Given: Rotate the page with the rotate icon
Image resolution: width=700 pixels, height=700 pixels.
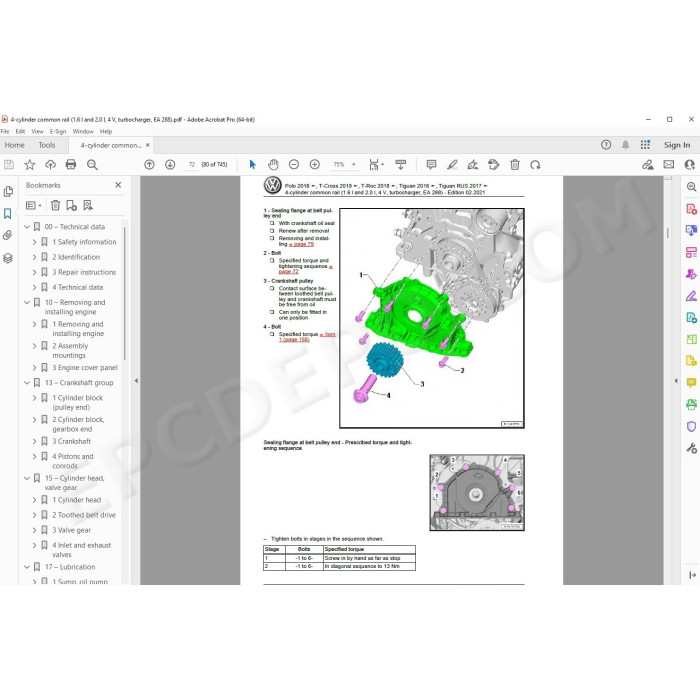Looking at the screenshot, I should [x=535, y=165].
